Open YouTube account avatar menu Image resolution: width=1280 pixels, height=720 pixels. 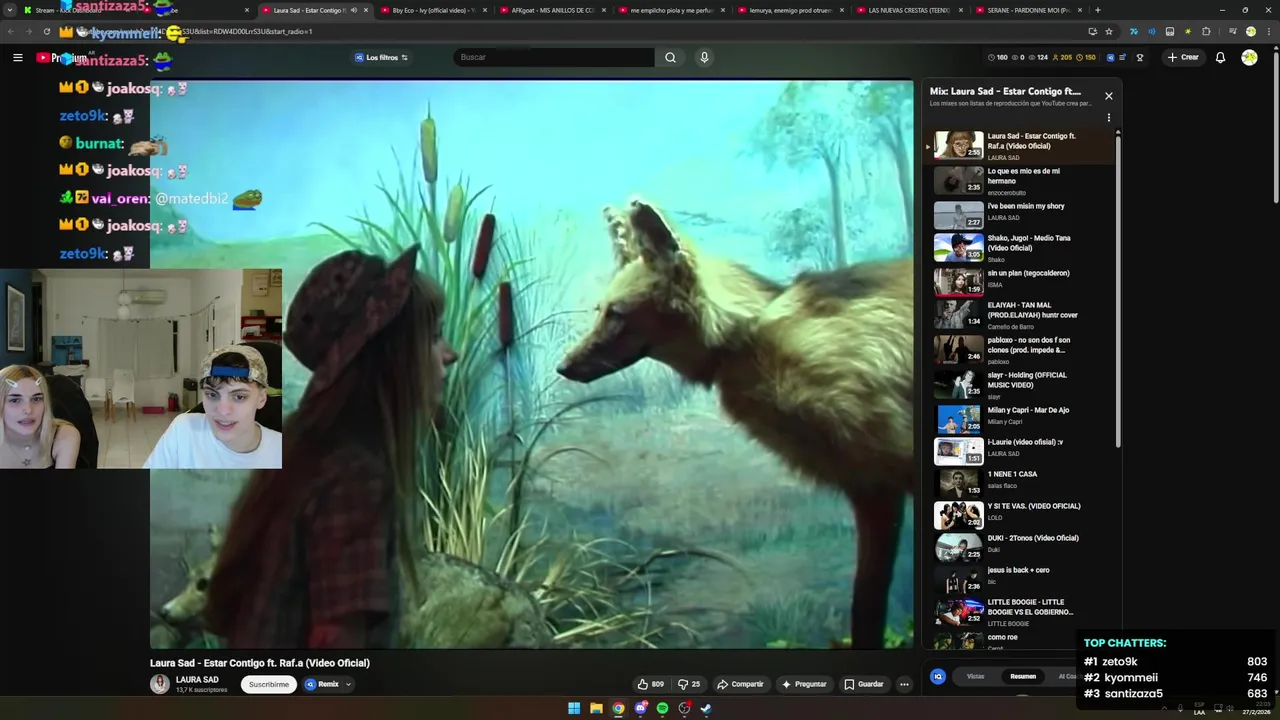pos(1249,58)
